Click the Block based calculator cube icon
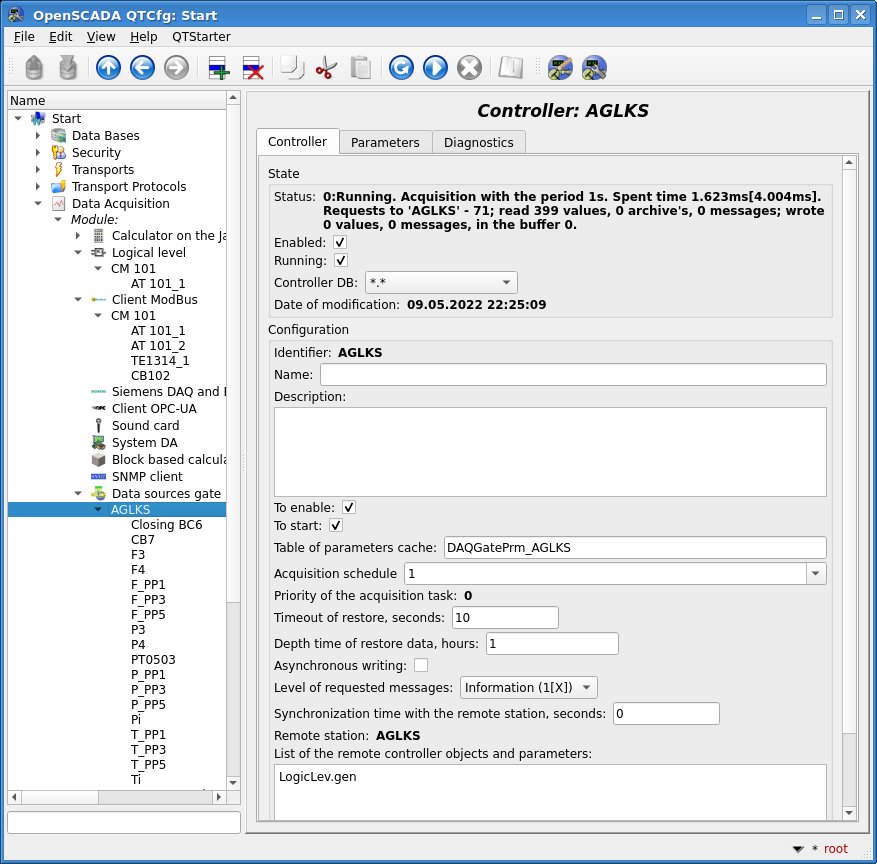 (98, 460)
